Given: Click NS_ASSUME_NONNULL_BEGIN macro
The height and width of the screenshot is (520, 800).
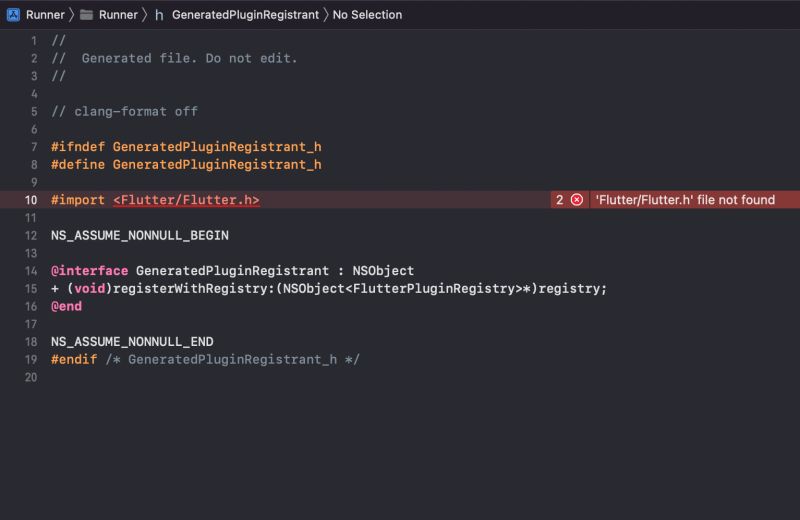Looking at the screenshot, I should click(140, 235).
